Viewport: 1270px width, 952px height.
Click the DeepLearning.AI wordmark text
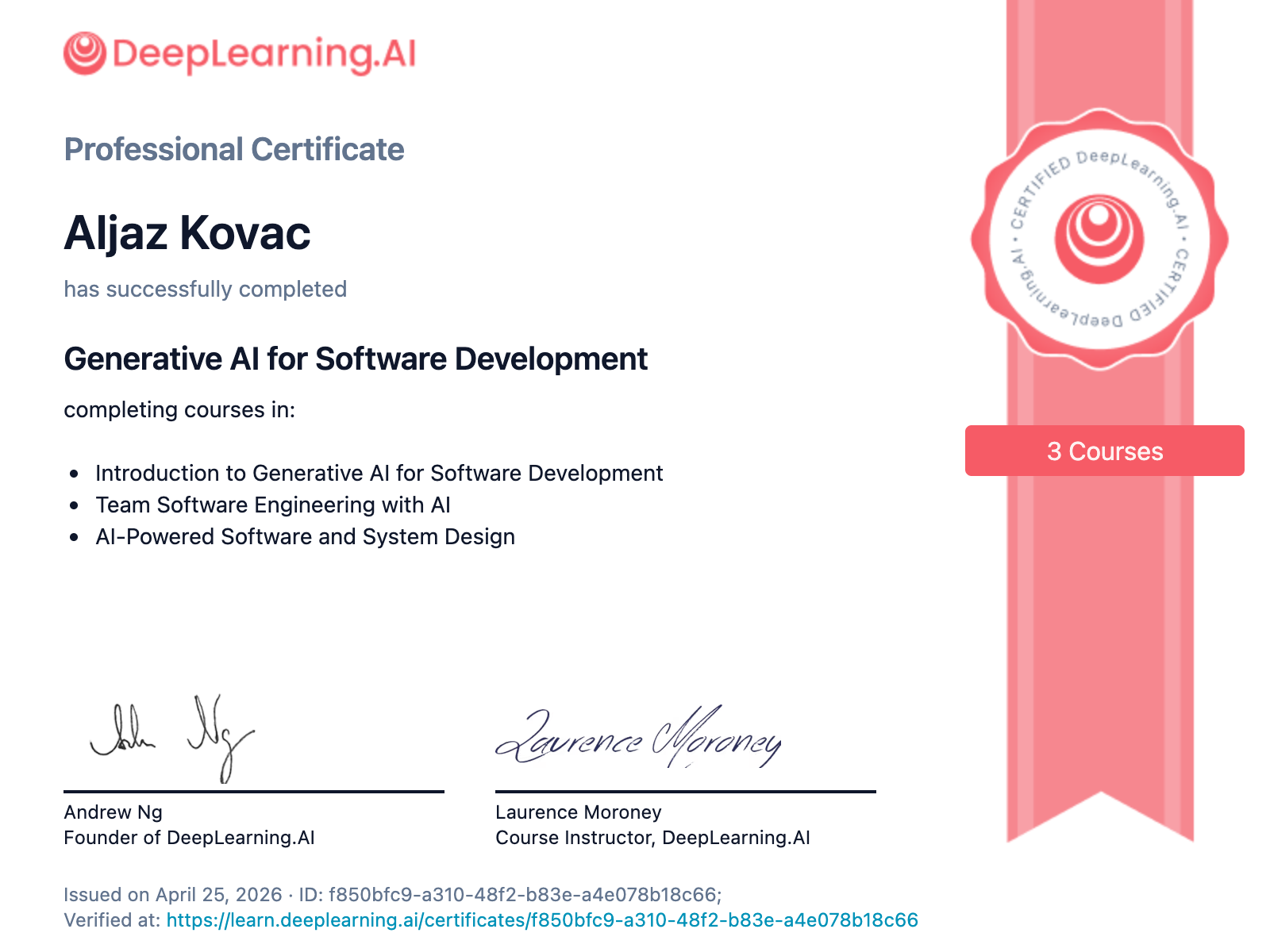click(264, 54)
